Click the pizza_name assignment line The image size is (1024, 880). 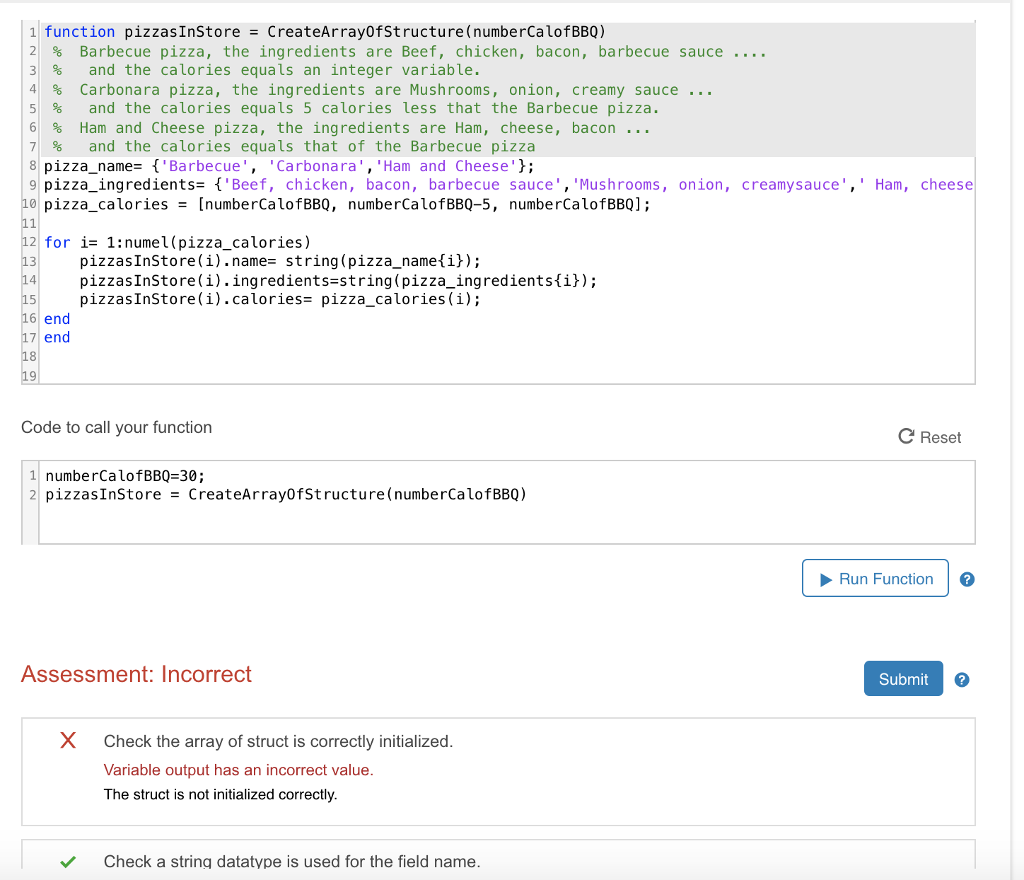point(289,166)
